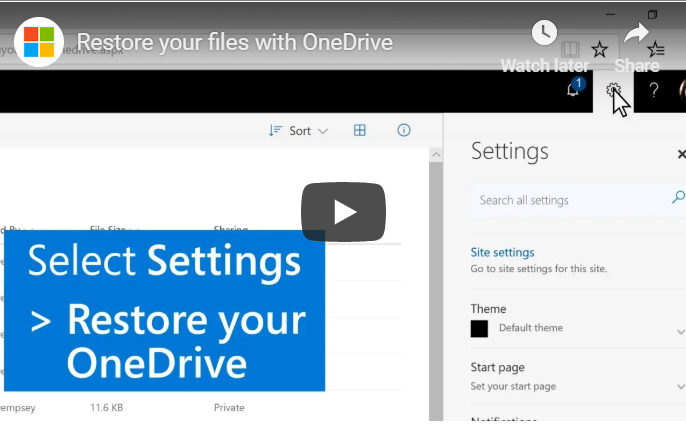Open the details info pane icon

coord(404,130)
